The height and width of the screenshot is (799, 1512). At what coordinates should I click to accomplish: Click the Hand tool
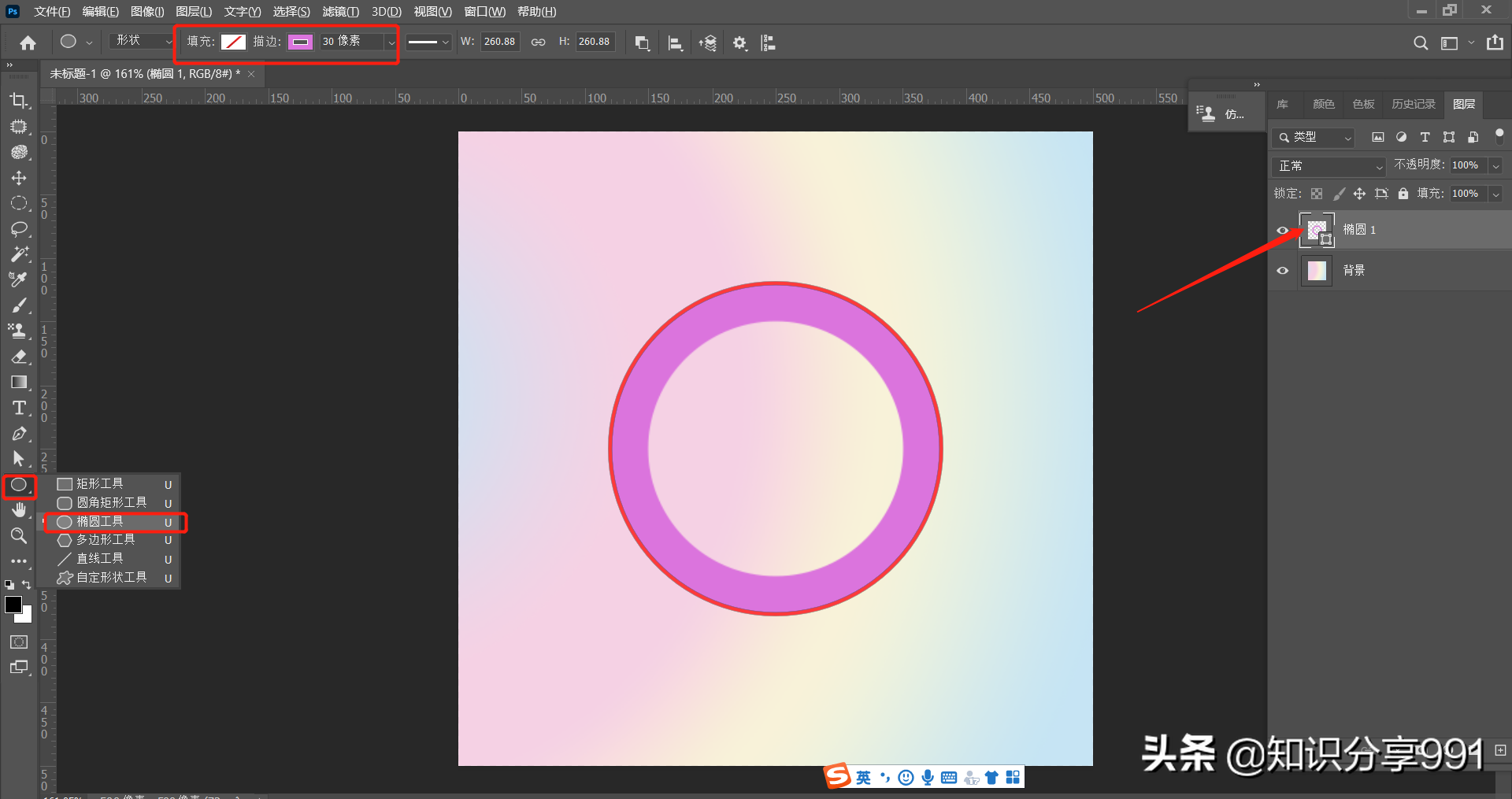point(19,510)
